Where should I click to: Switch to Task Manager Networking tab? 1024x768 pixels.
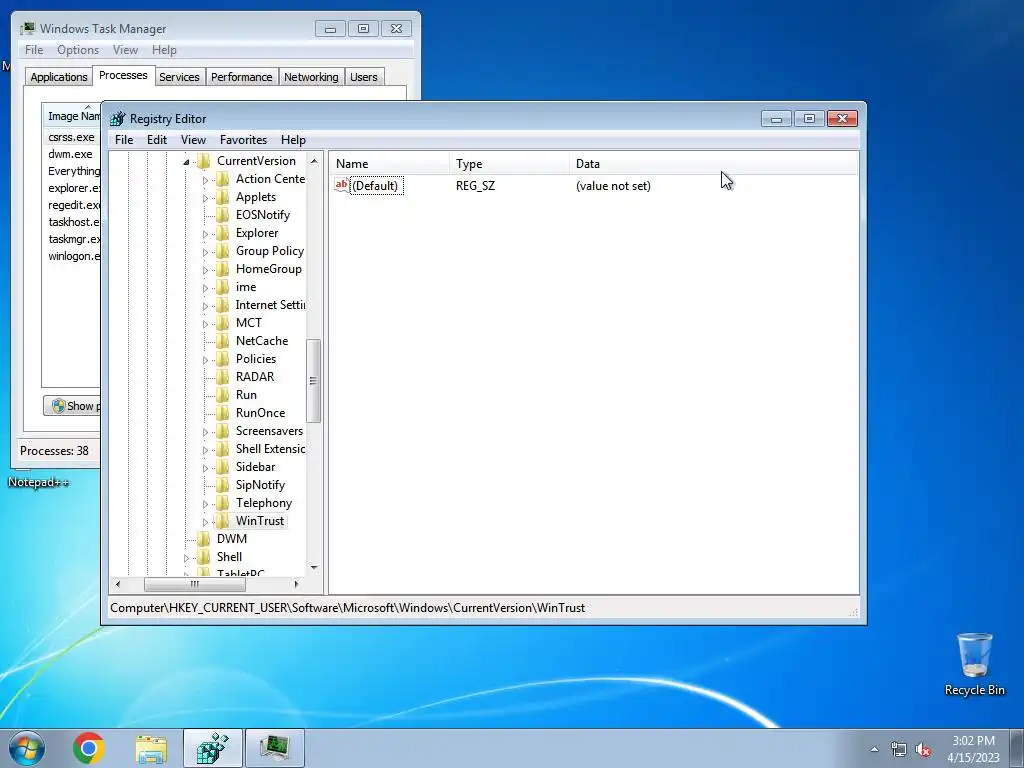coord(311,77)
